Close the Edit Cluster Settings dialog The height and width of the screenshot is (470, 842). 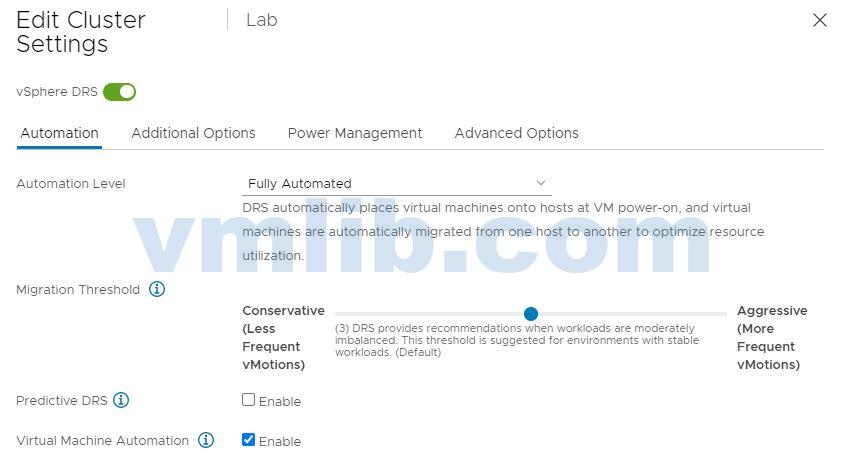[x=820, y=20]
